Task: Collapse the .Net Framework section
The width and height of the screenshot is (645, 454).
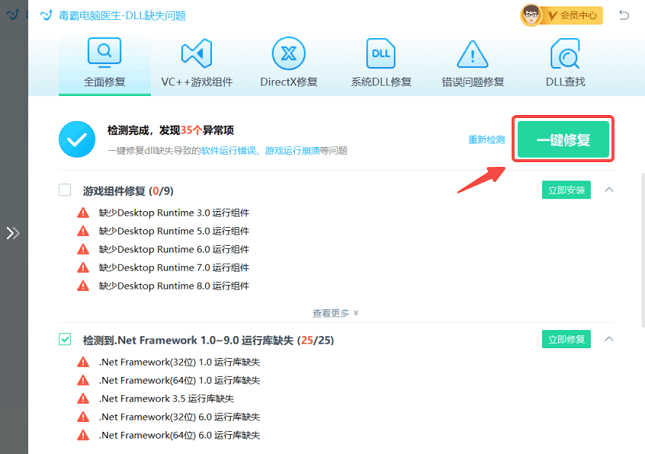Action: coord(609,339)
